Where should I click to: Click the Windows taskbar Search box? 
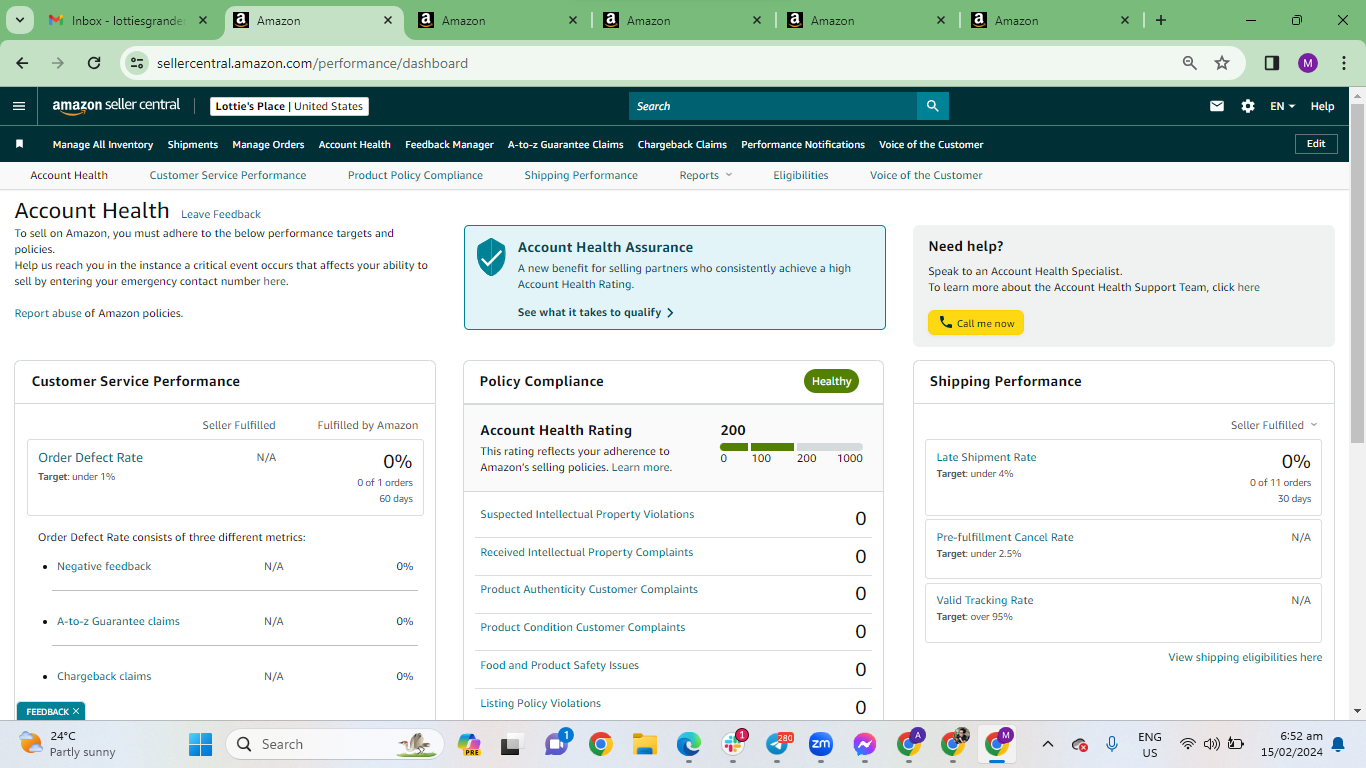pos(334,744)
